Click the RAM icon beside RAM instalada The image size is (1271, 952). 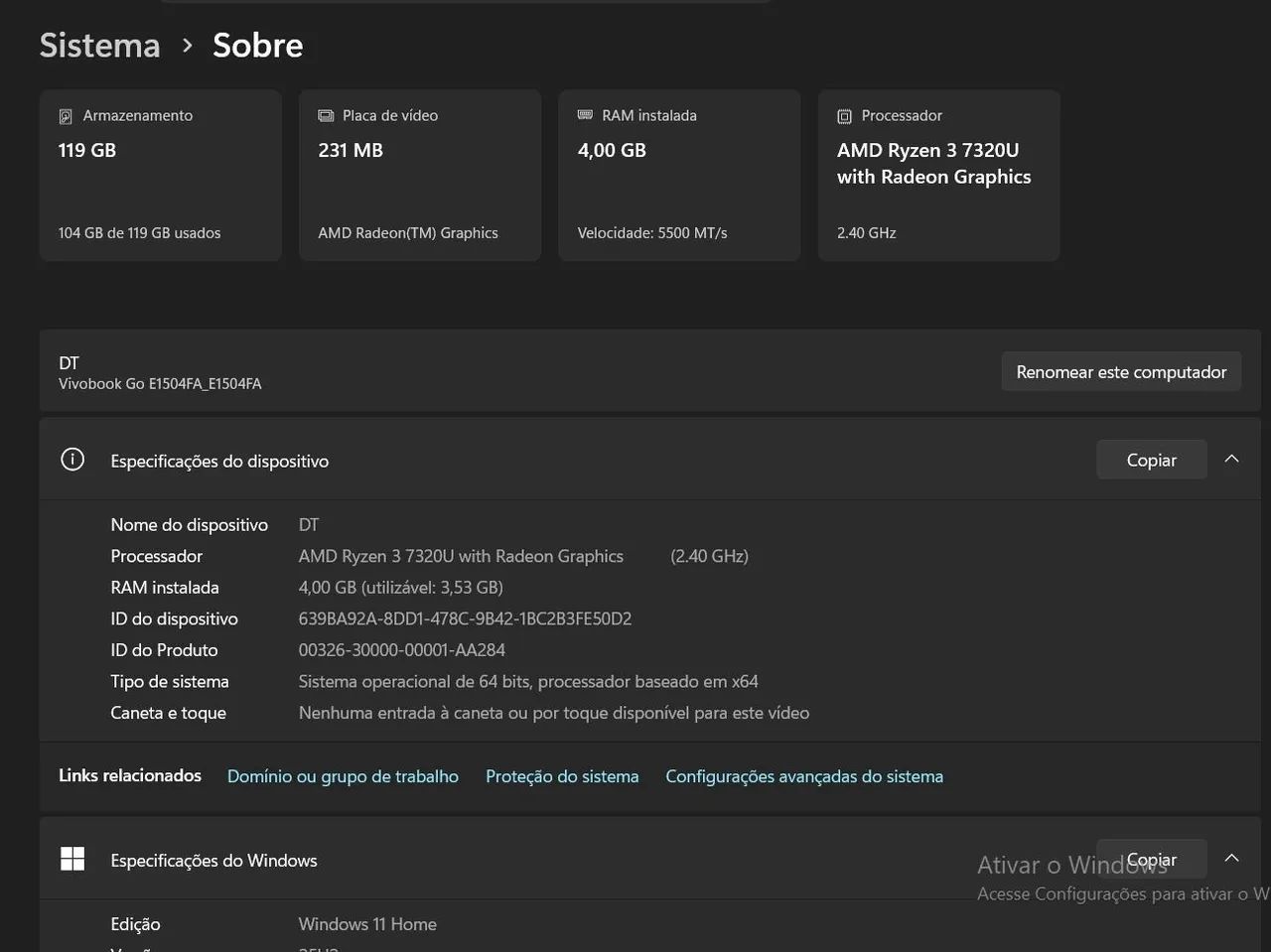click(x=585, y=115)
